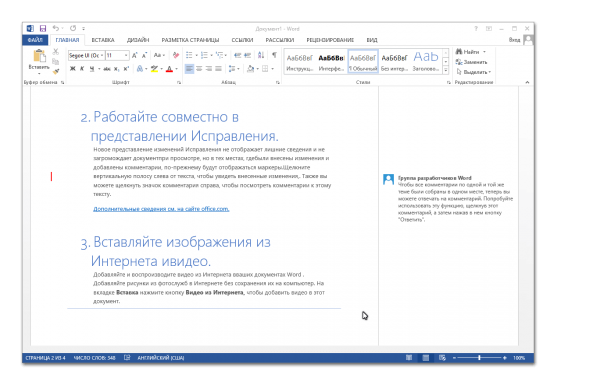Open the Шрифт dialog launcher
This screenshot has height=385, width=600.
click(179, 82)
